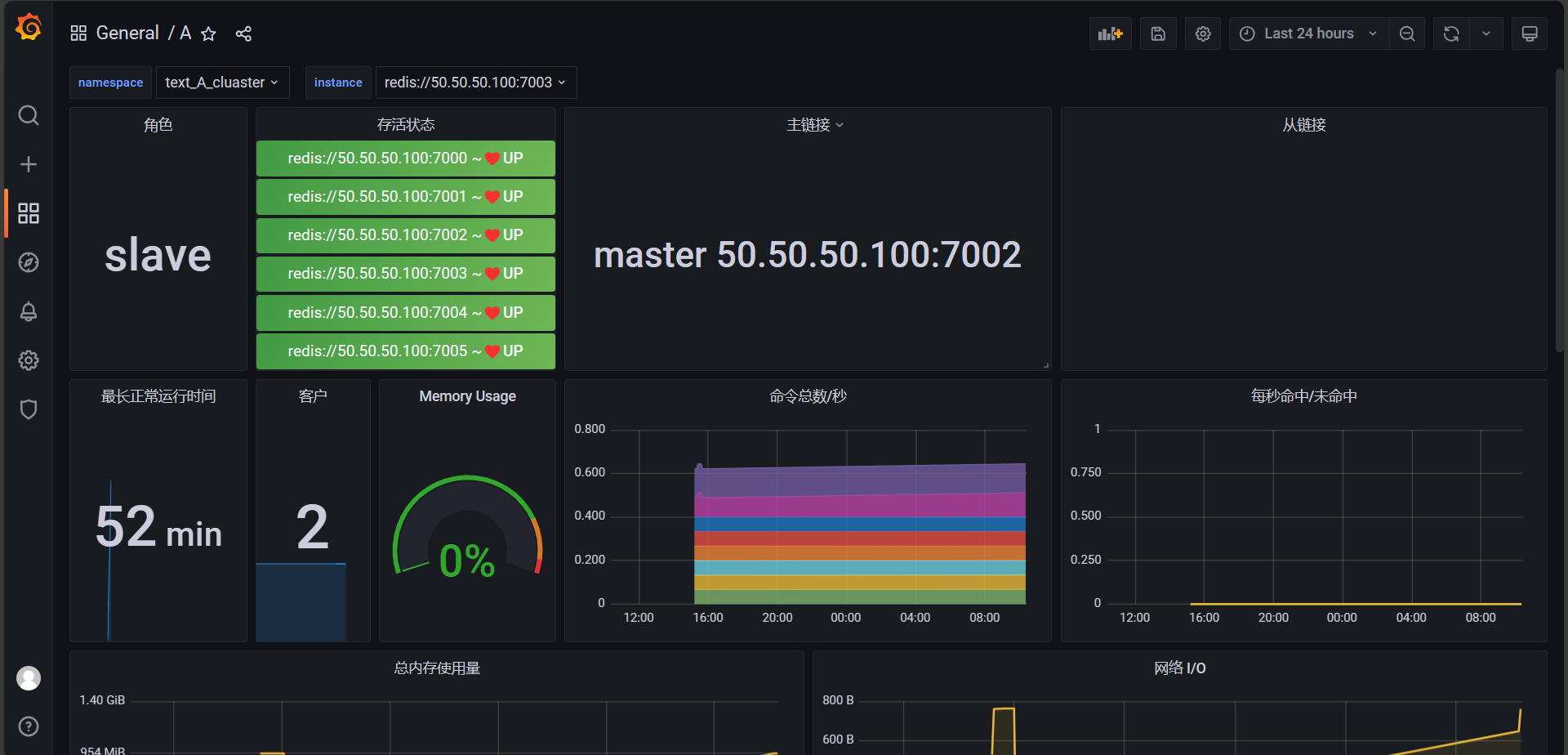The width and height of the screenshot is (1568, 755).
Task: Click the Create plus icon in sidebar
Action: click(29, 164)
